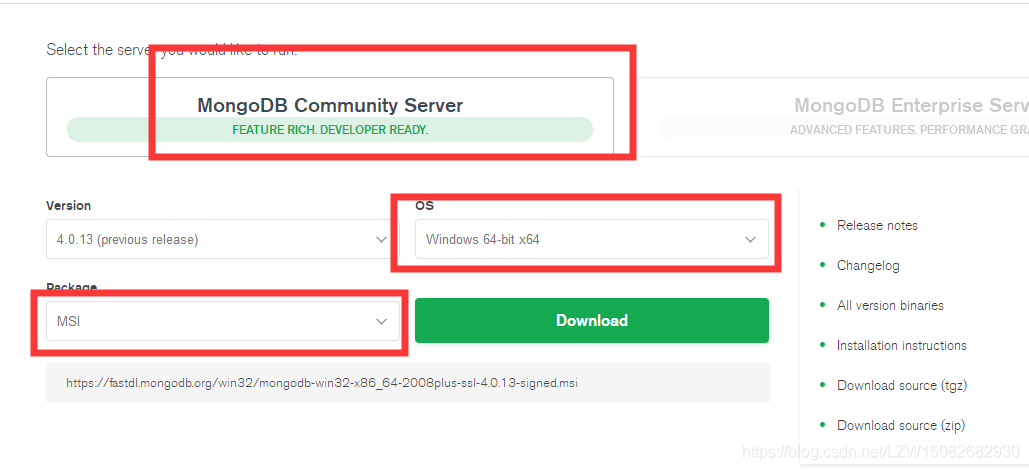The image size is (1029, 470).
Task: Click the OS field label
Action: click(x=425, y=205)
